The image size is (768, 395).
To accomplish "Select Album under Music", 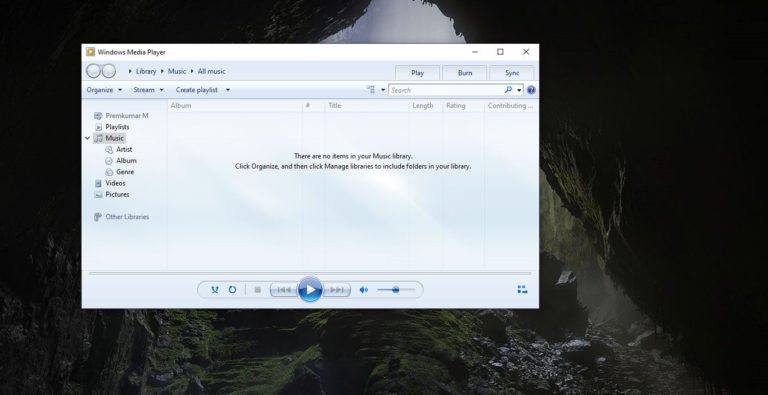I will (x=126, y=161).
